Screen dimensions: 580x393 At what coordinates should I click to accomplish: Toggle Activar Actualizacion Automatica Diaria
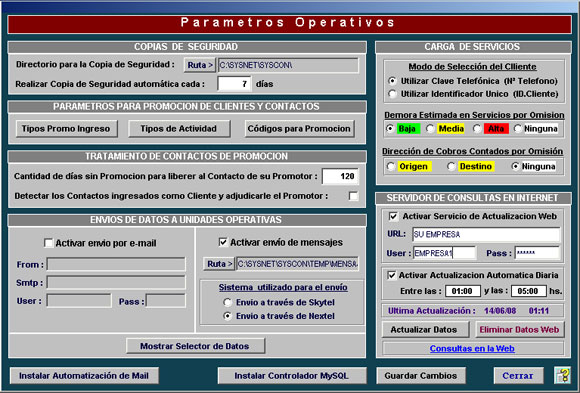(391, 275)
